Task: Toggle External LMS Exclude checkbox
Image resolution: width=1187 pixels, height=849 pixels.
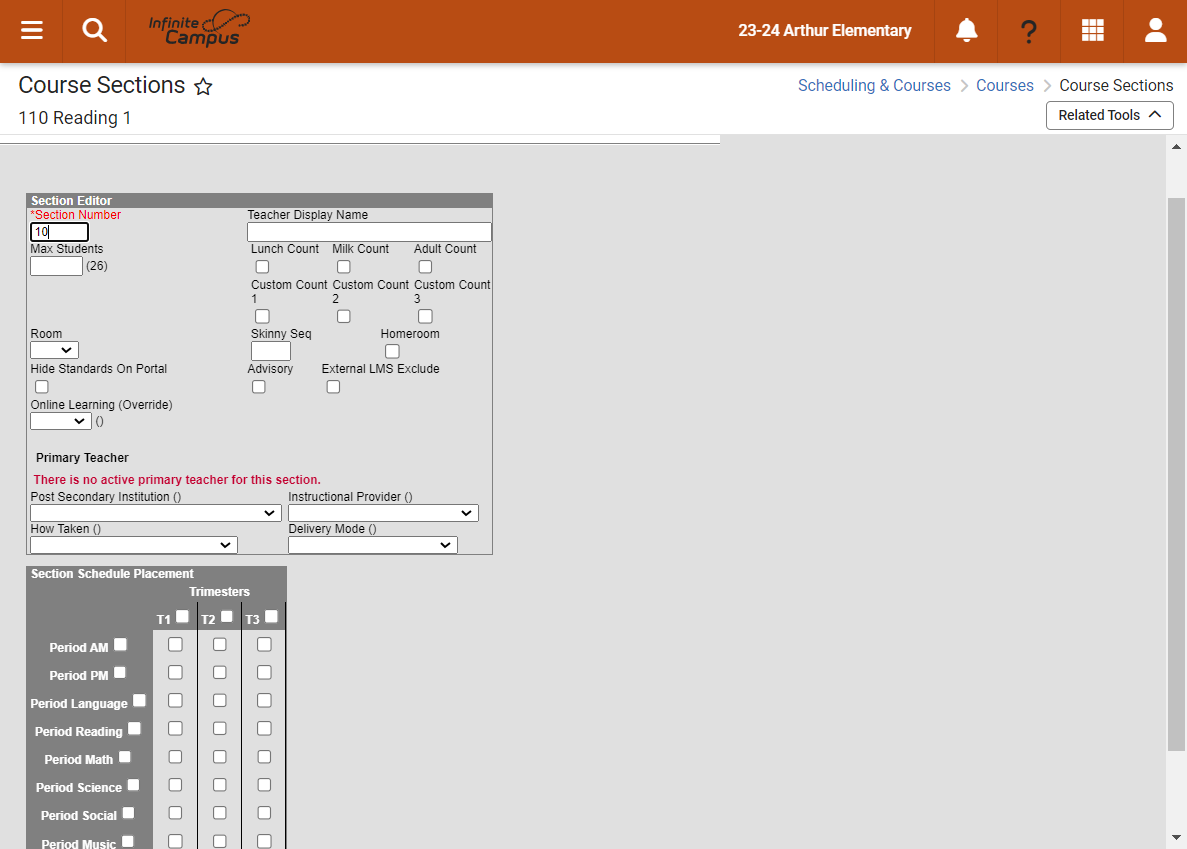Action: 333,387
